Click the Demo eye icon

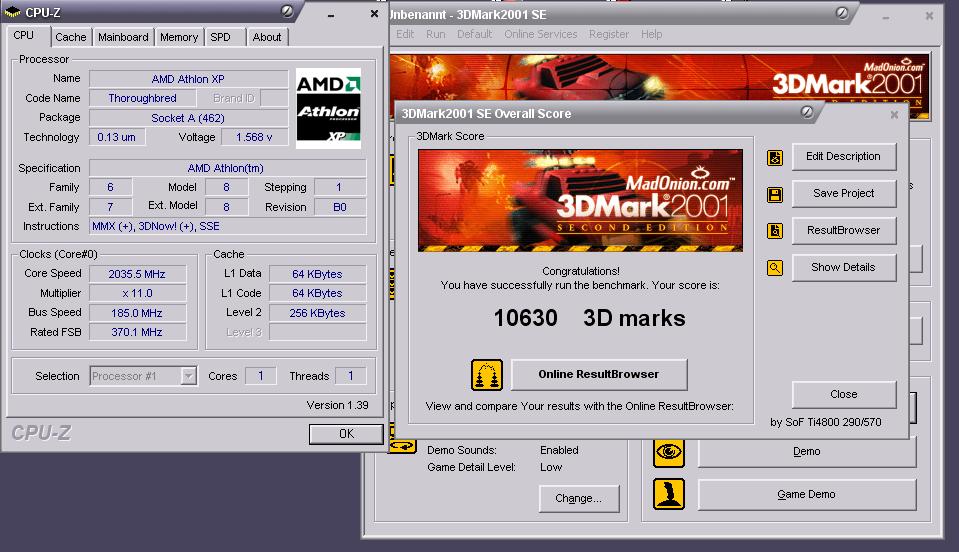tap(668, 452)
